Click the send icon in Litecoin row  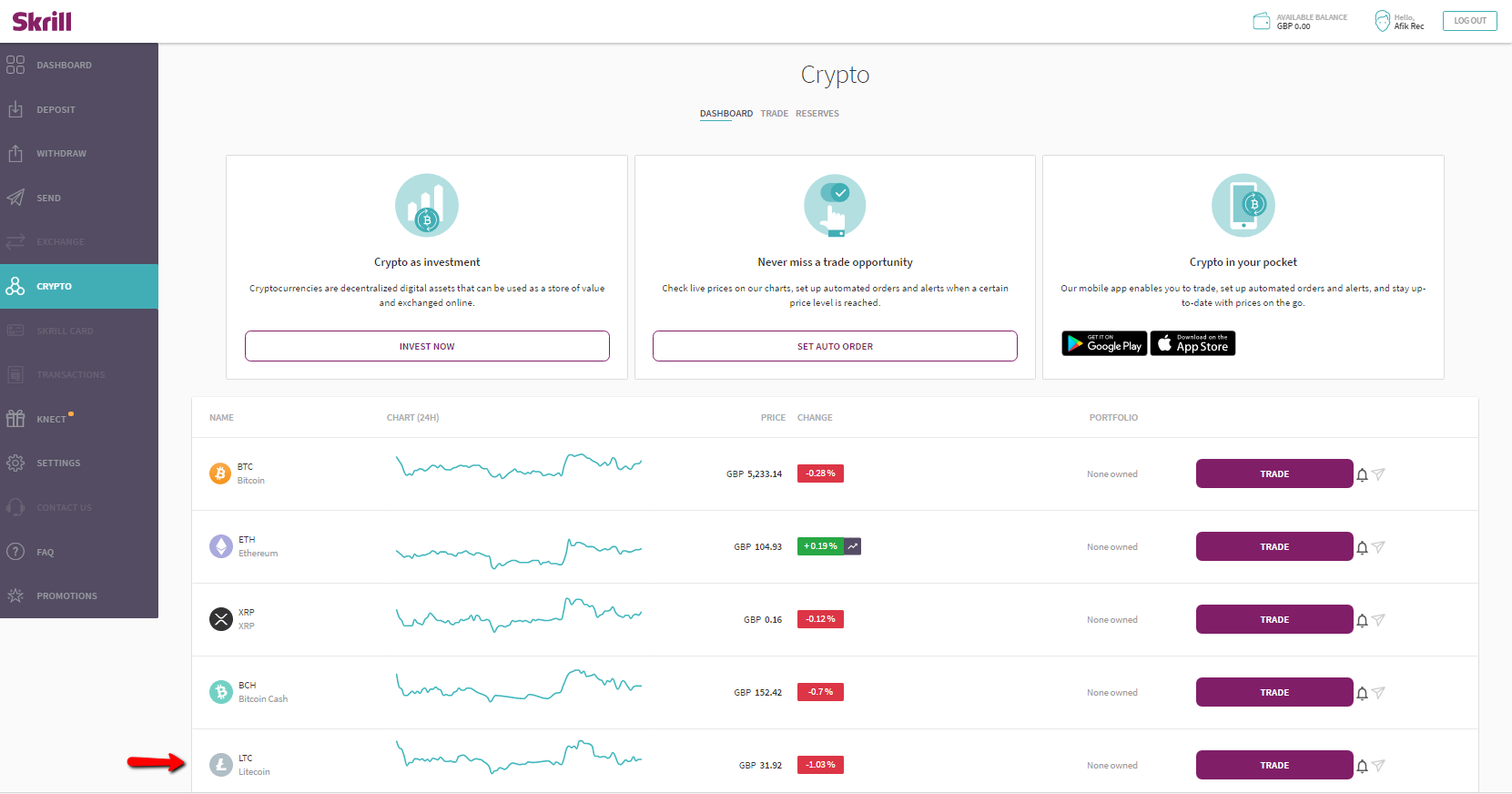tap(1378, 765)
